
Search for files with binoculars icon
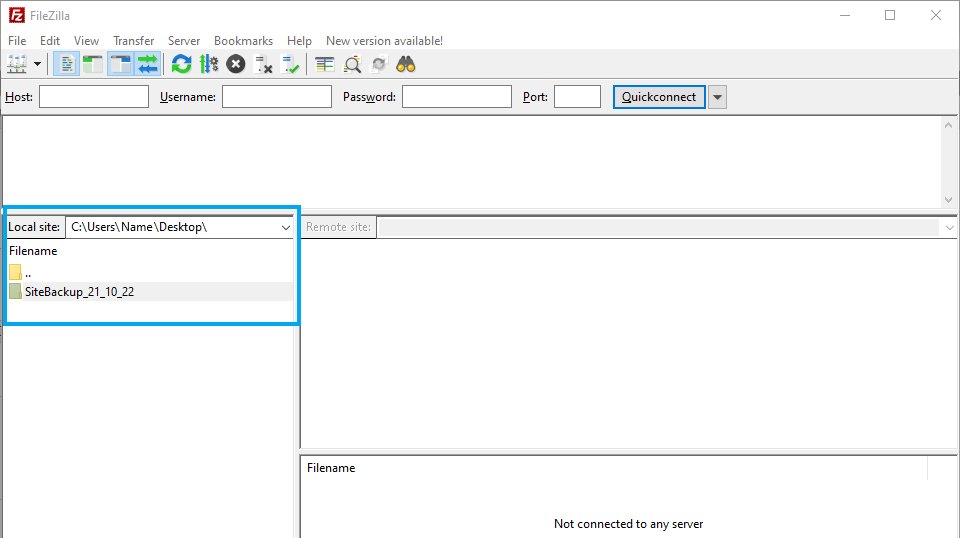(406, 64)
